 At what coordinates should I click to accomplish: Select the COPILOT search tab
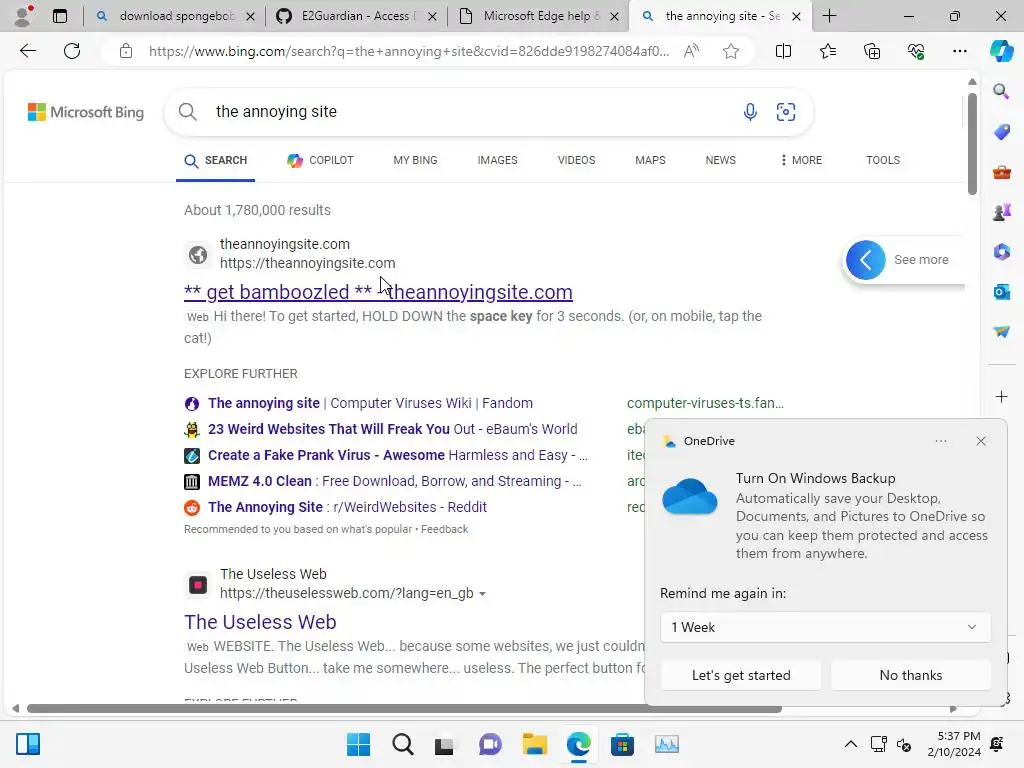pyautogui.click(x=320, y=160)
